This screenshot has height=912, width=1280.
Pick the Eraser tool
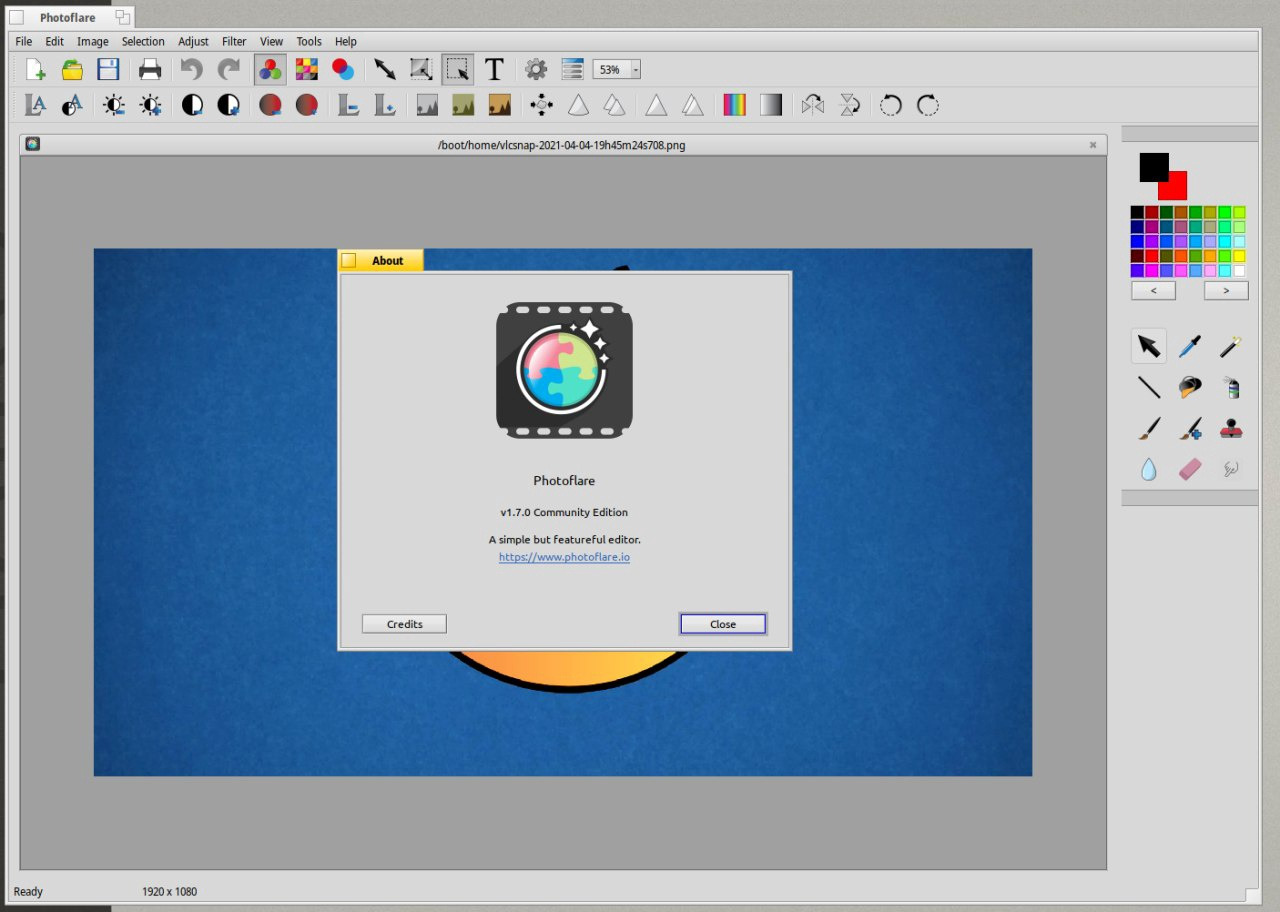[1189, 469]
